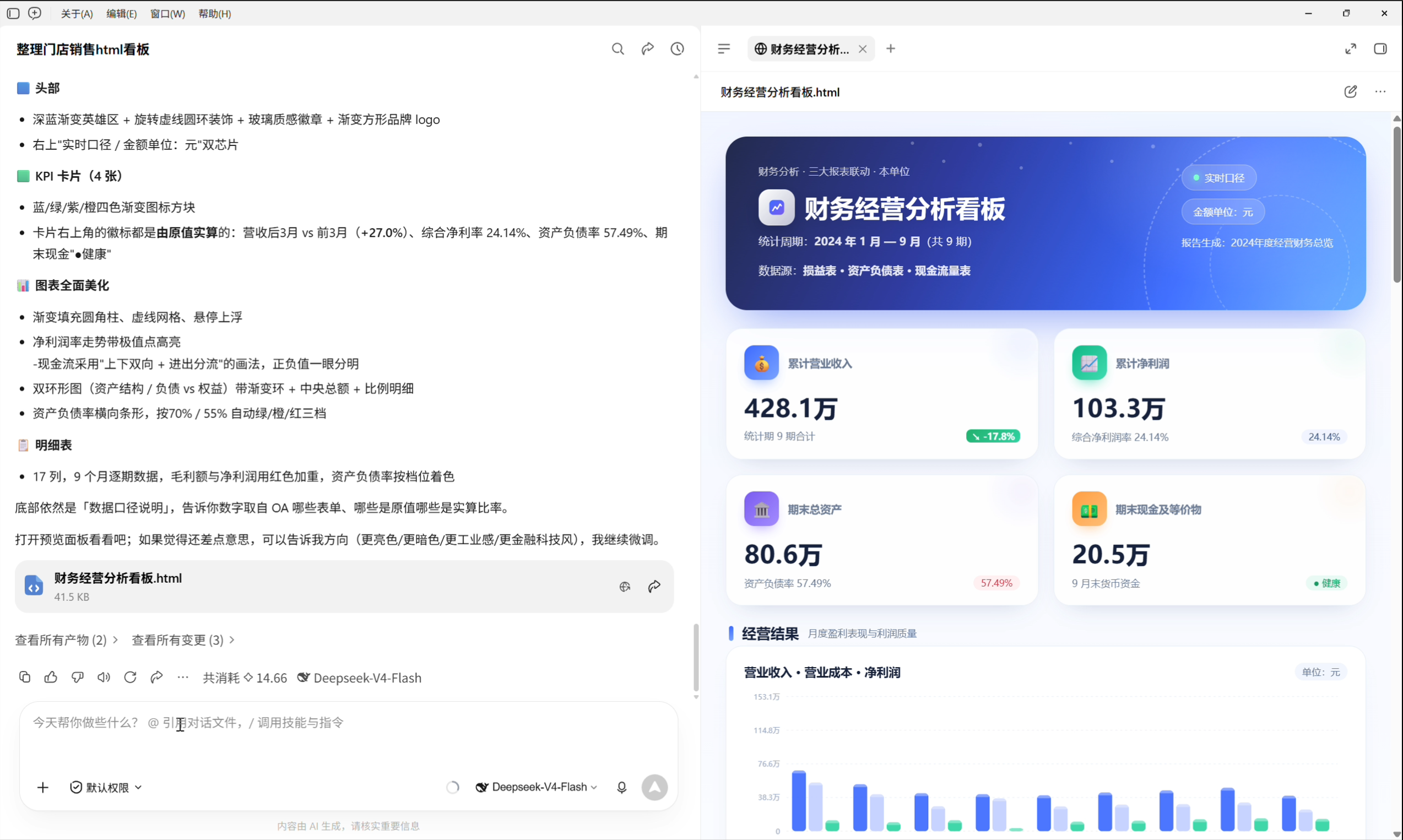Open the 默认权限 permission dropdown
Image resolution: width=1403 pixels, height=840 pixels.
(x=106, y=787)
